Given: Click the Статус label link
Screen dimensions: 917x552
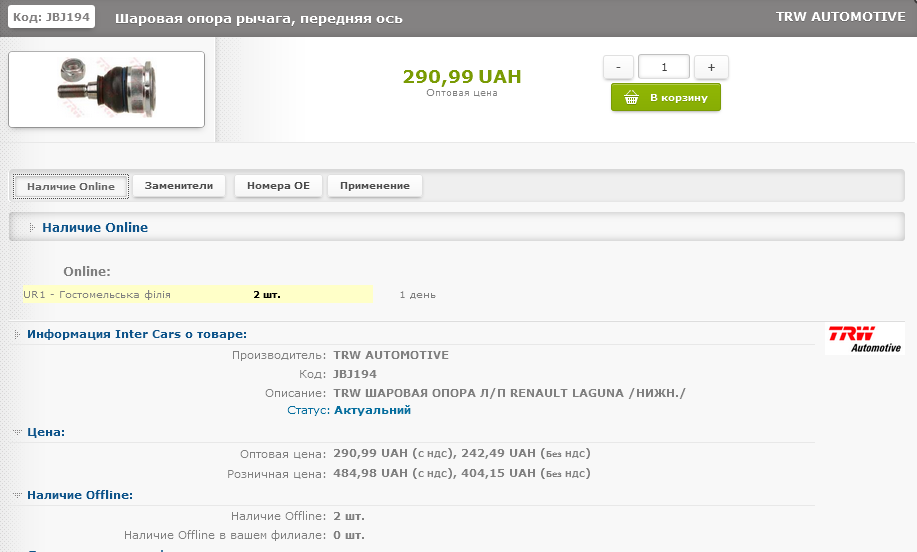Looking at the screenshot, I should tap(308, 410).
